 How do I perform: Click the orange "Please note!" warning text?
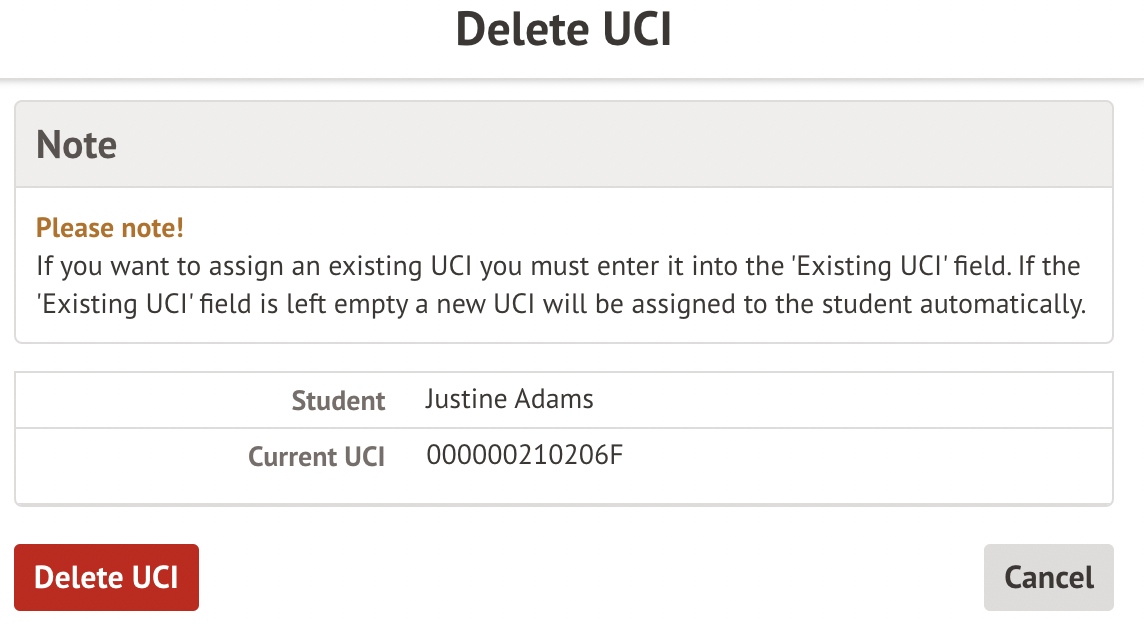[110, 228]
